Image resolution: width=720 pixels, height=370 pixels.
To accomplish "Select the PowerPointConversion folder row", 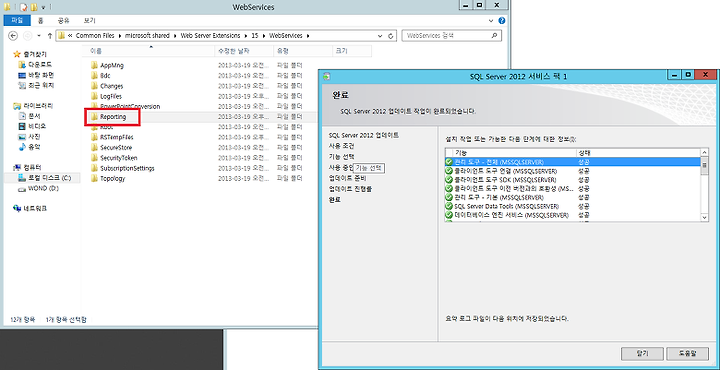I will point(201,107).
